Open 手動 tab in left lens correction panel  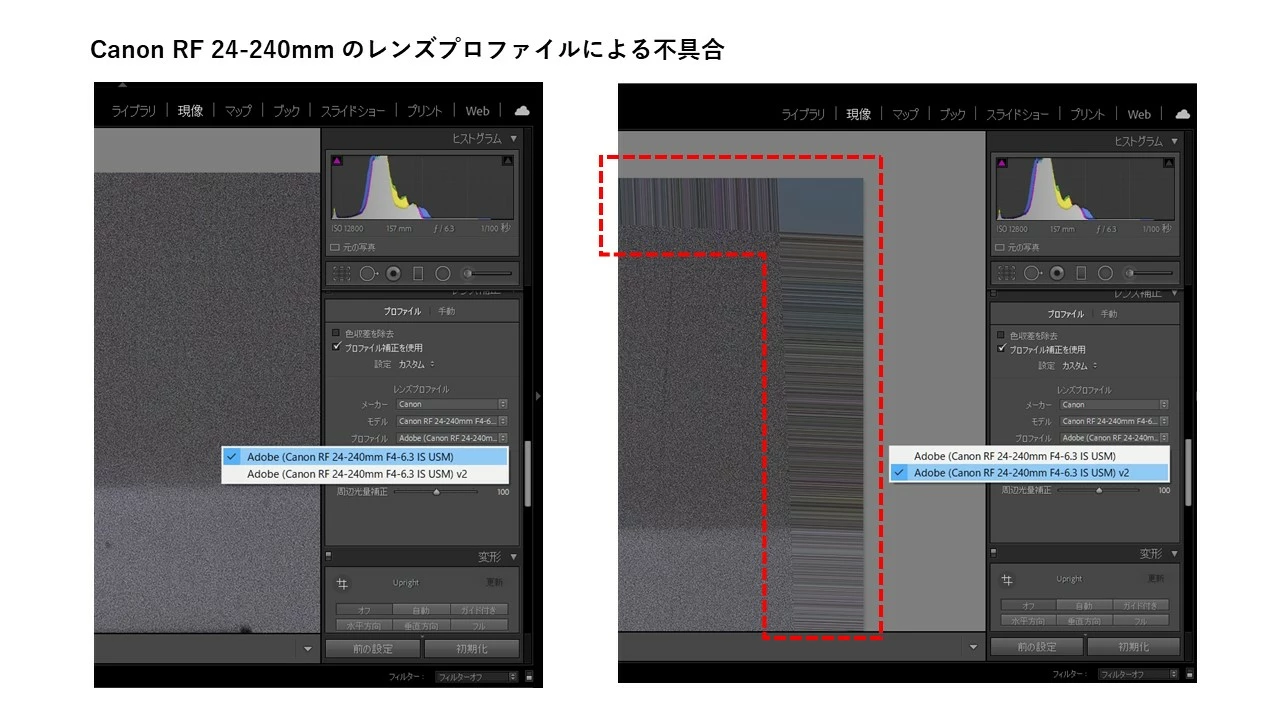tap(446, 311)
